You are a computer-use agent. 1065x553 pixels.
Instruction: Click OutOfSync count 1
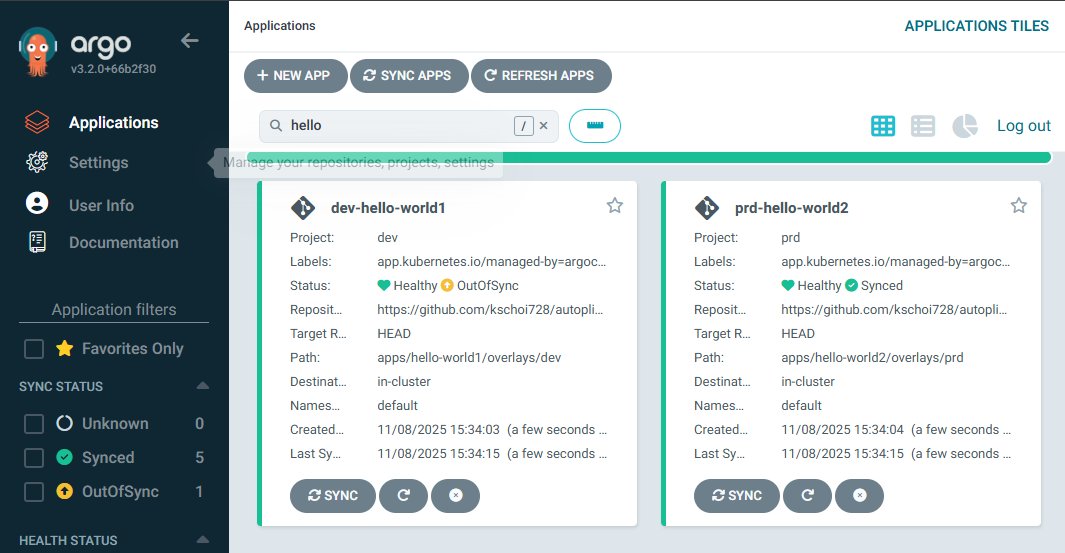click(x=199, y=492)
